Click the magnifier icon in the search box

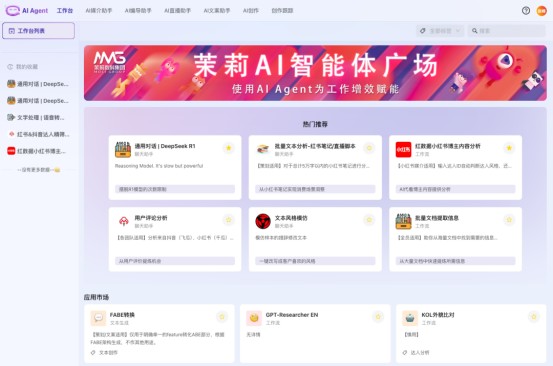click(x=474, y=31)
